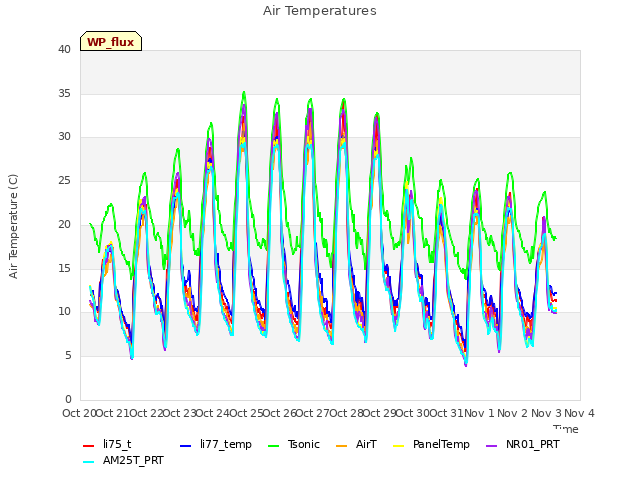Select the AirT legend label
640x480 pixels.
click(366, 444)
